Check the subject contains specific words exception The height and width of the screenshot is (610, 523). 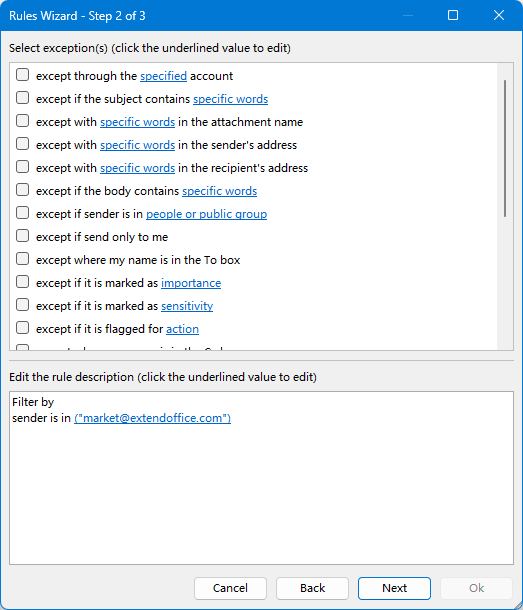click(23, 98)
